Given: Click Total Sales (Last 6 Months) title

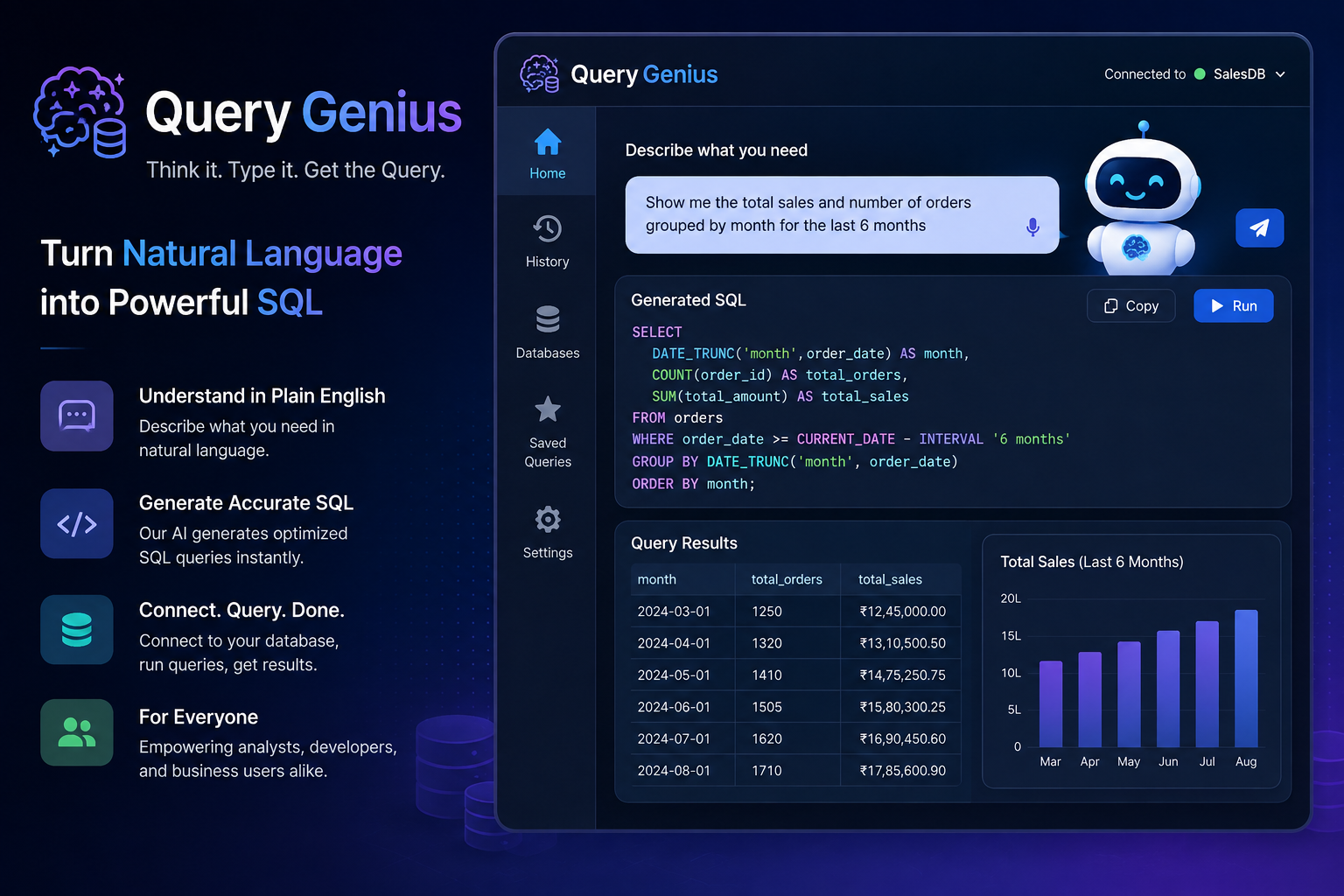Looking at the screenshot, I should point(1092,562).
